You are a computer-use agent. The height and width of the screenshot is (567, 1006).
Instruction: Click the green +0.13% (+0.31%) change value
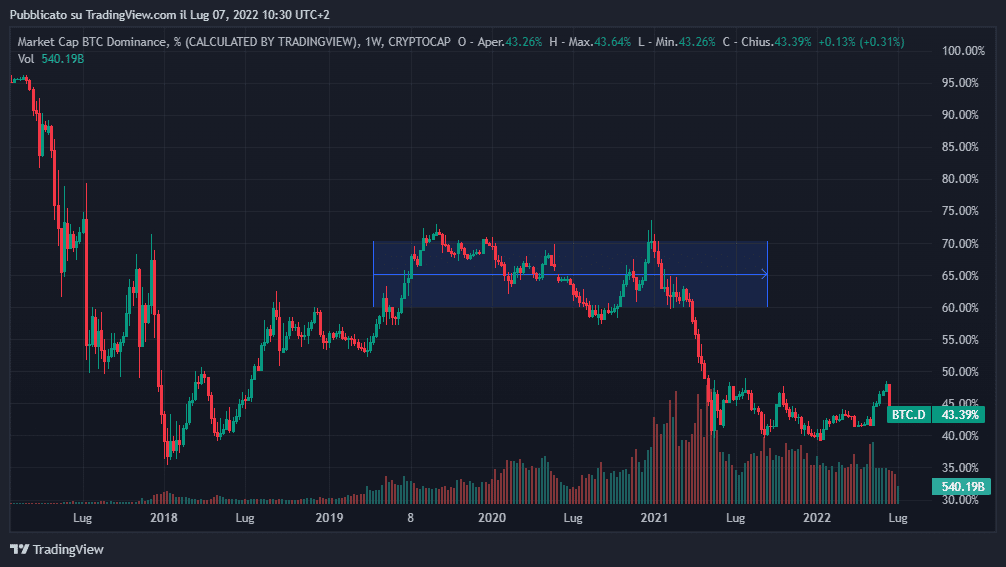(x=860, y=42)
